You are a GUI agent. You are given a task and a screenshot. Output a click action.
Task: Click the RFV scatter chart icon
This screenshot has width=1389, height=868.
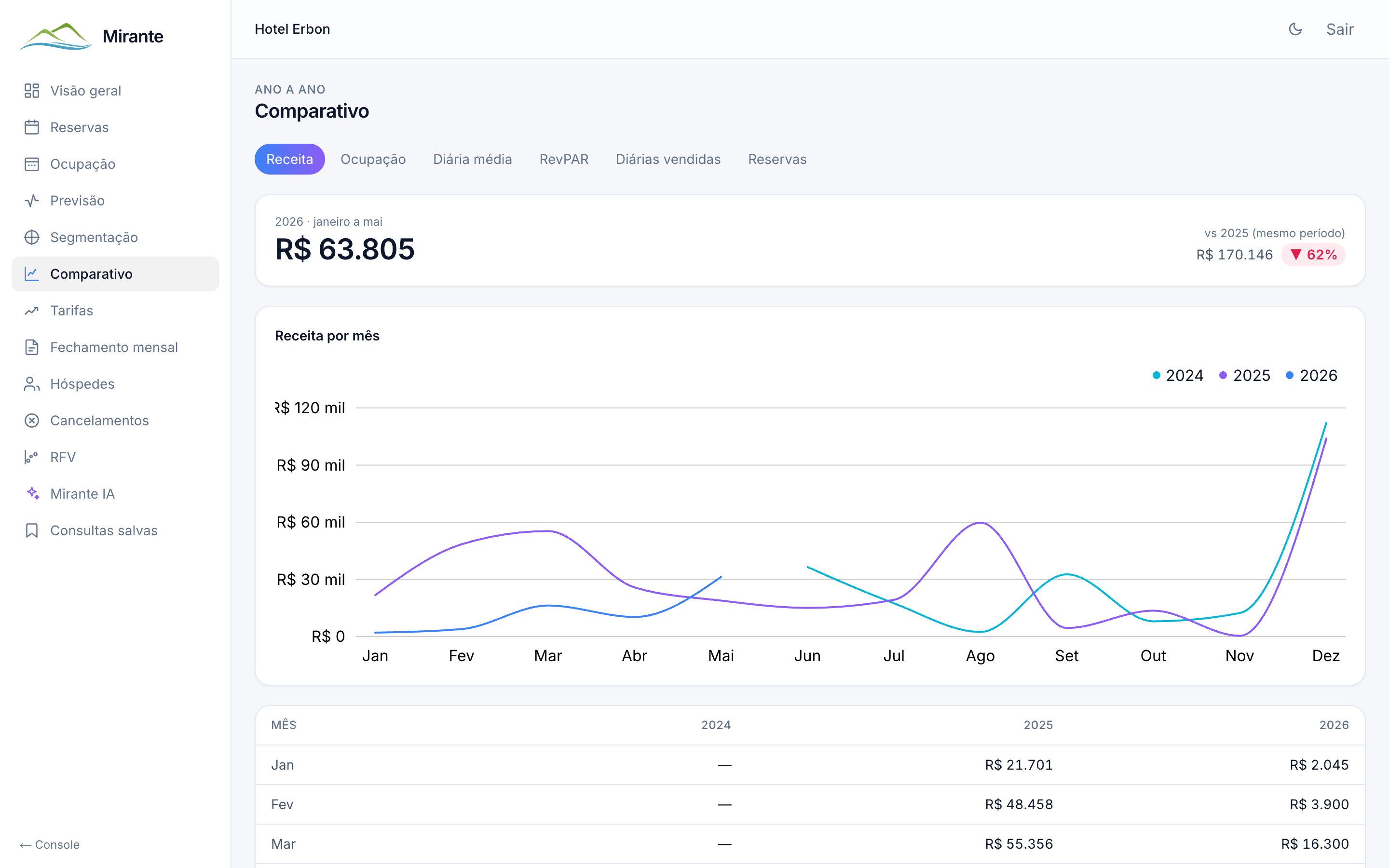point(31,458)
